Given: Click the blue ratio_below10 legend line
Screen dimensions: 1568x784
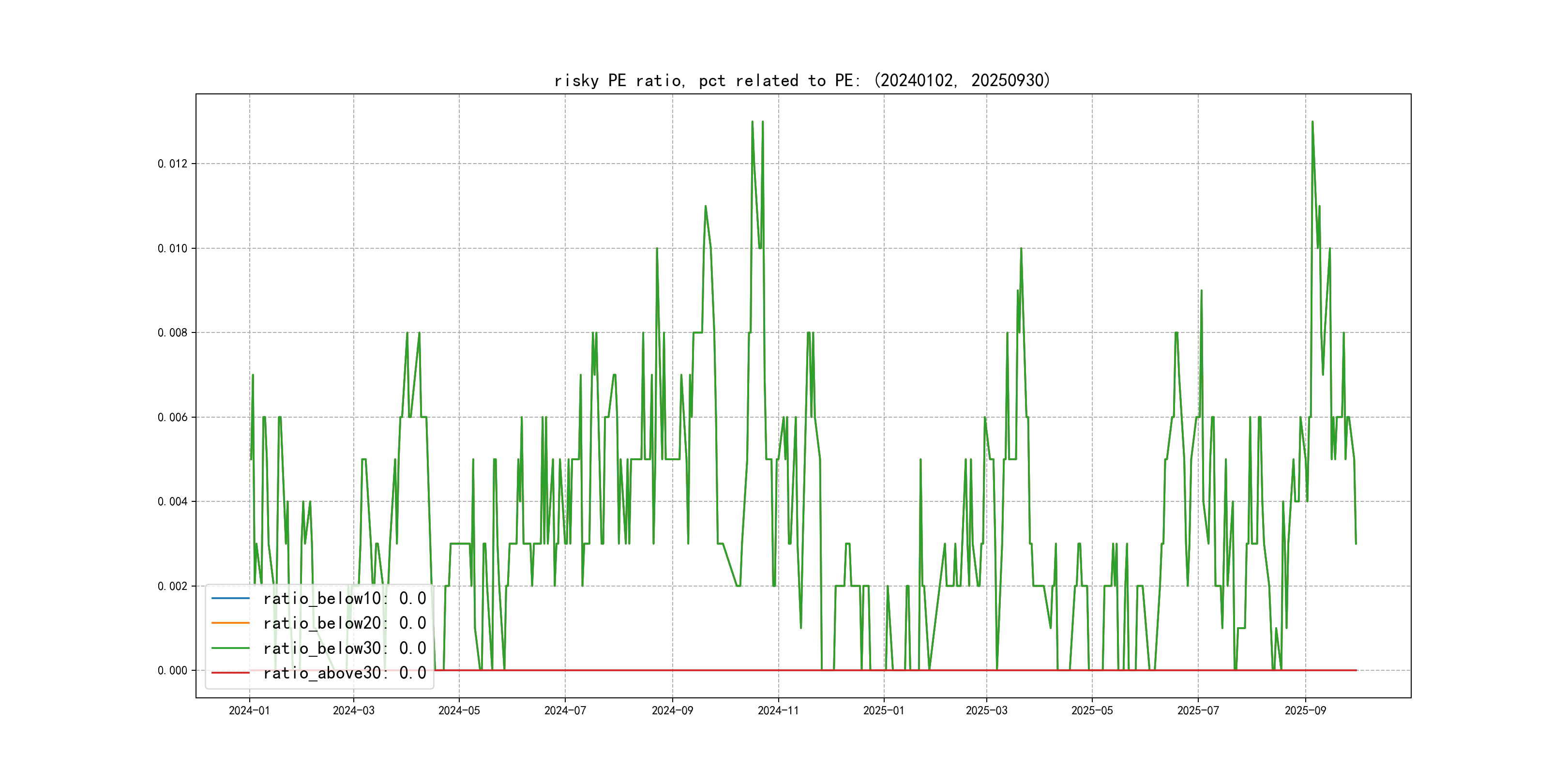Looking at the screenshot, I should 230,598.
